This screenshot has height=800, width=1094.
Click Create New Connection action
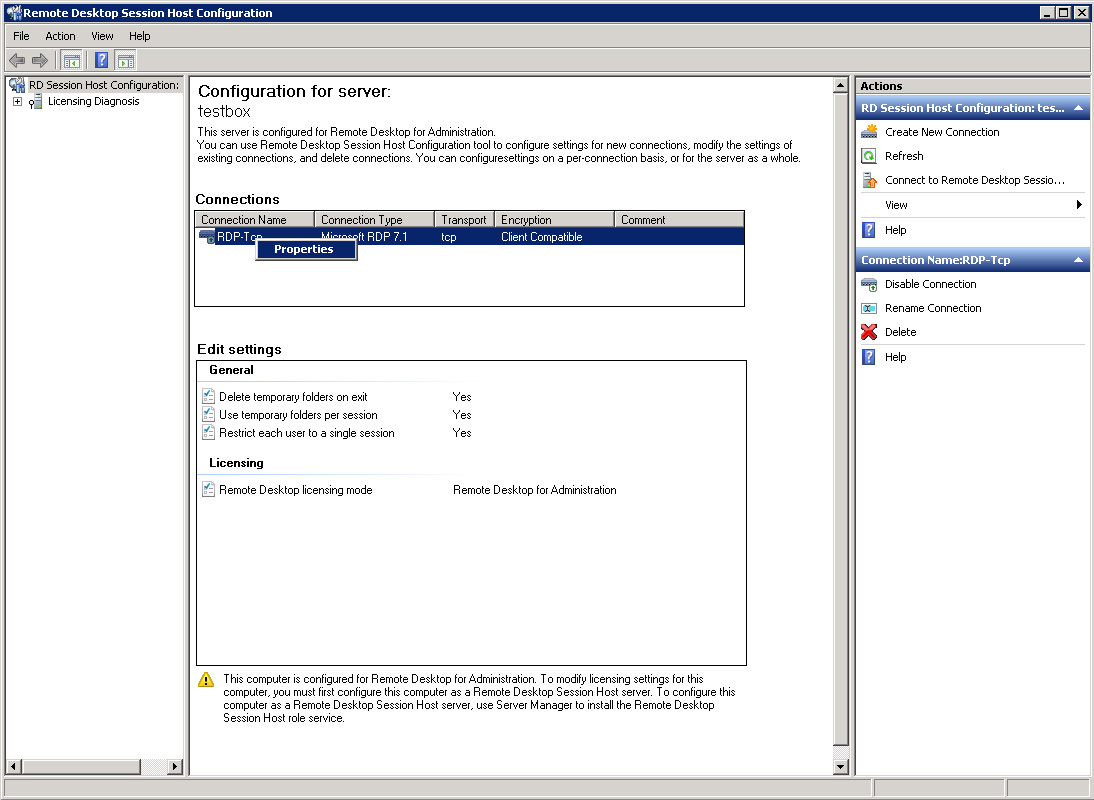(x=942, y=132)
